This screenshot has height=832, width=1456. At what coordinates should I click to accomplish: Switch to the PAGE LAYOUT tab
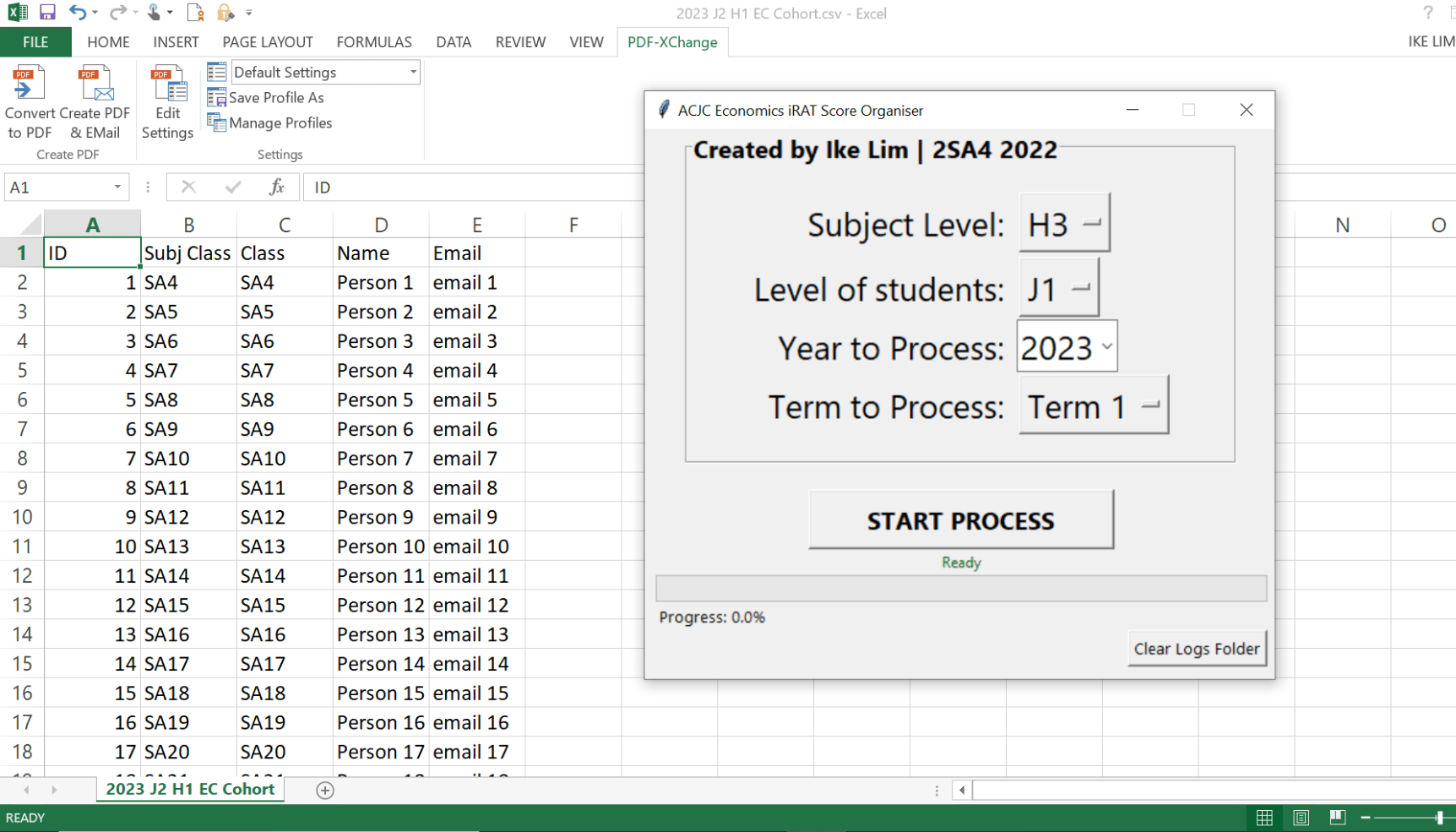pyautogui.click(x=268, y=42)
